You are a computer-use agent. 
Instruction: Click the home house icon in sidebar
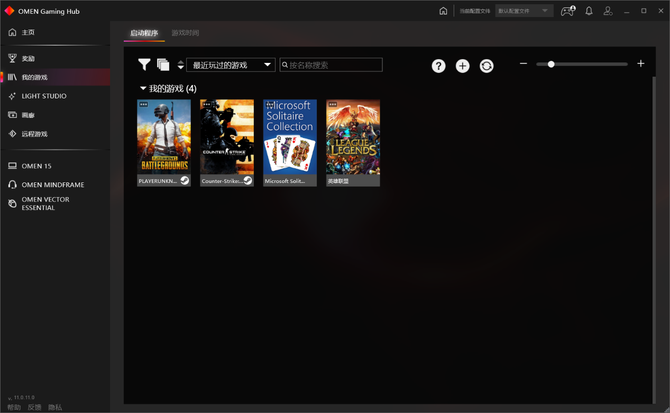coord(12,32)
